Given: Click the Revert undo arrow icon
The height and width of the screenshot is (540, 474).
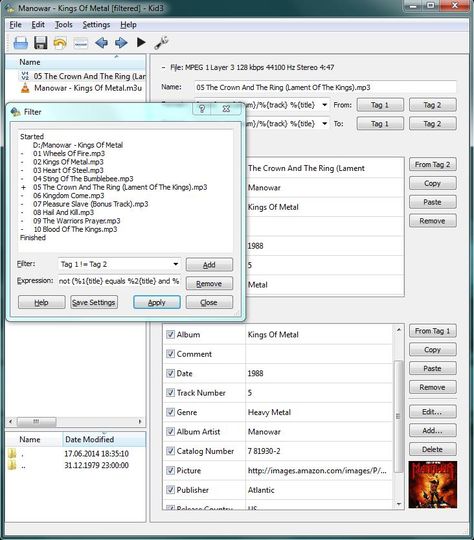Looking at the screenshot, I should coord(60,43).
